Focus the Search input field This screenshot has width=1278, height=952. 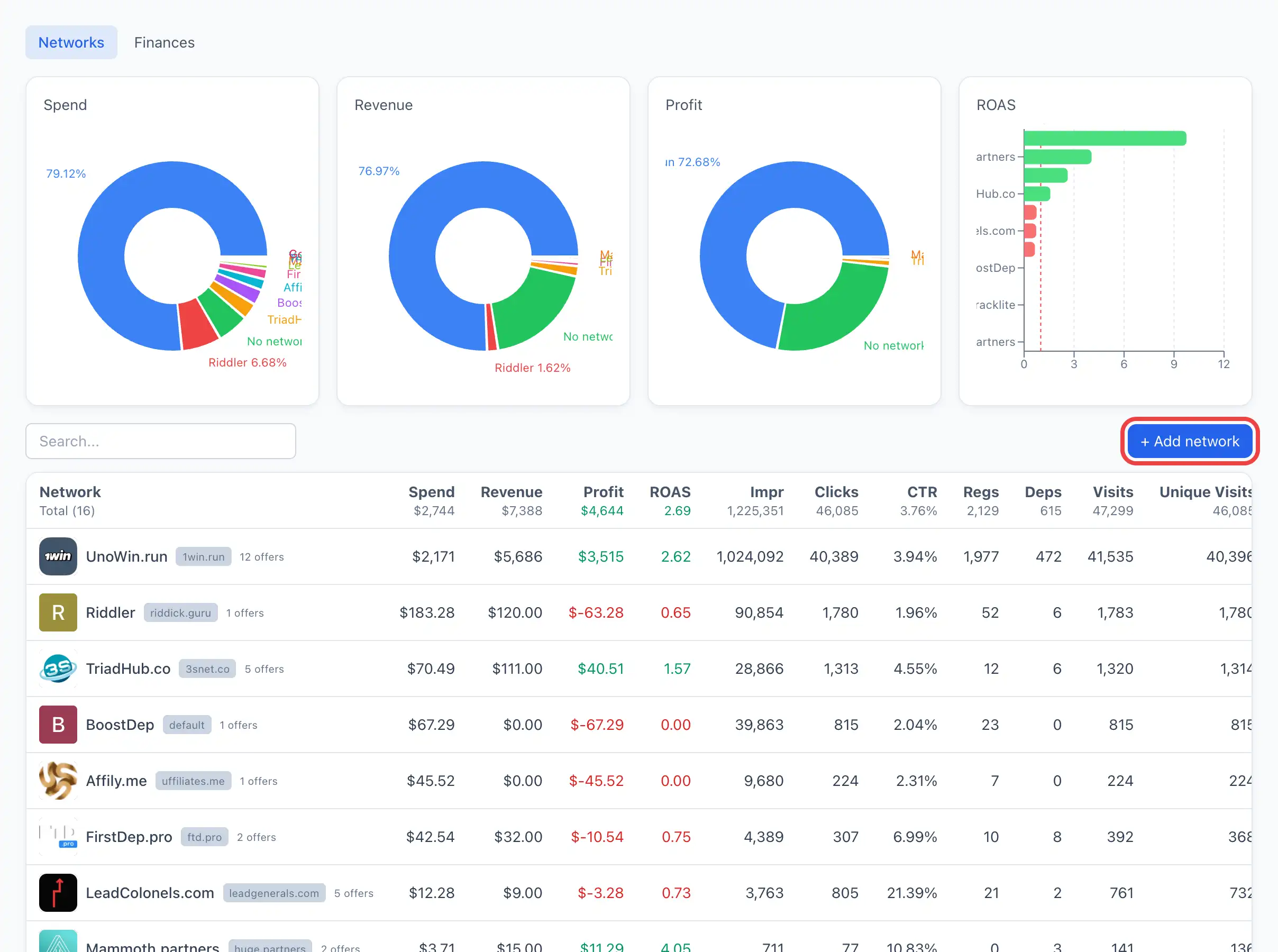pos(161,442)
